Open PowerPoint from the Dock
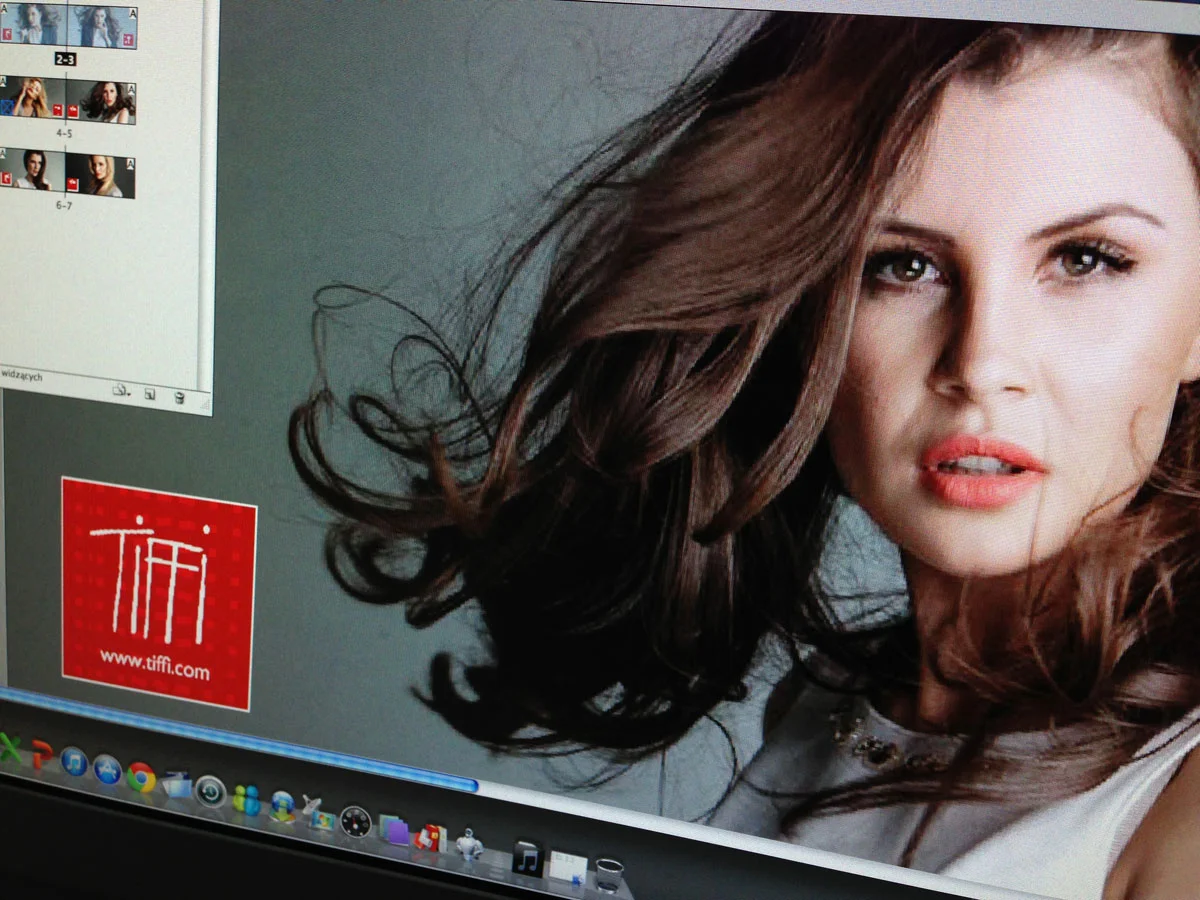 pyautogui.click(x=41, y=754)
